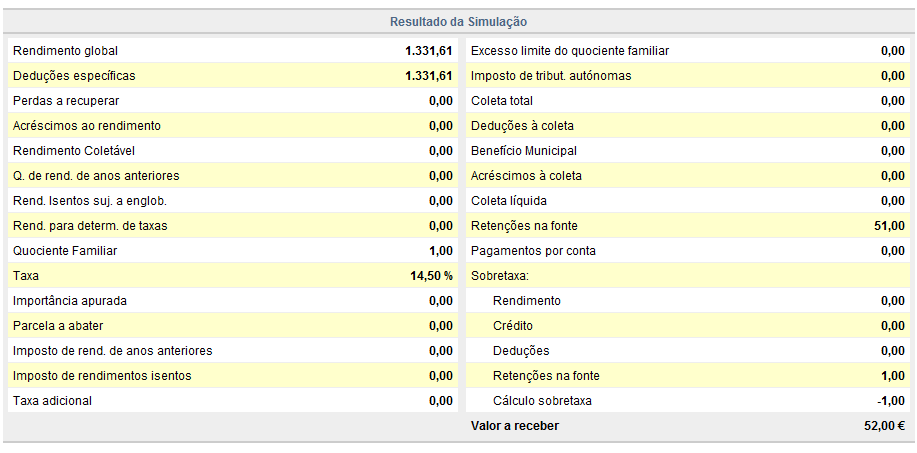Click the Sobretaxa section label
917x453 pixels.
coord(499,276)
